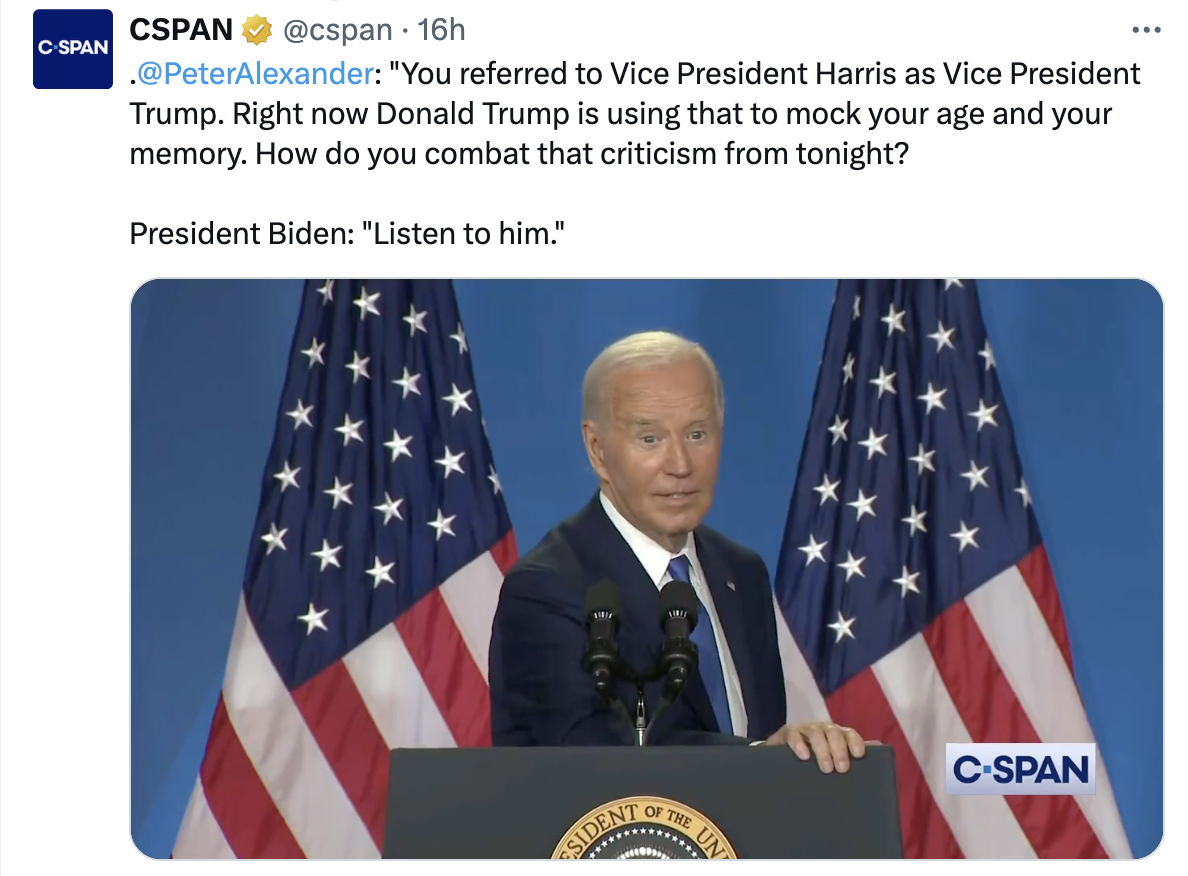Click the C-SPAN watermark on the video
The image size is (1188, 876).
pos(1020,770)
